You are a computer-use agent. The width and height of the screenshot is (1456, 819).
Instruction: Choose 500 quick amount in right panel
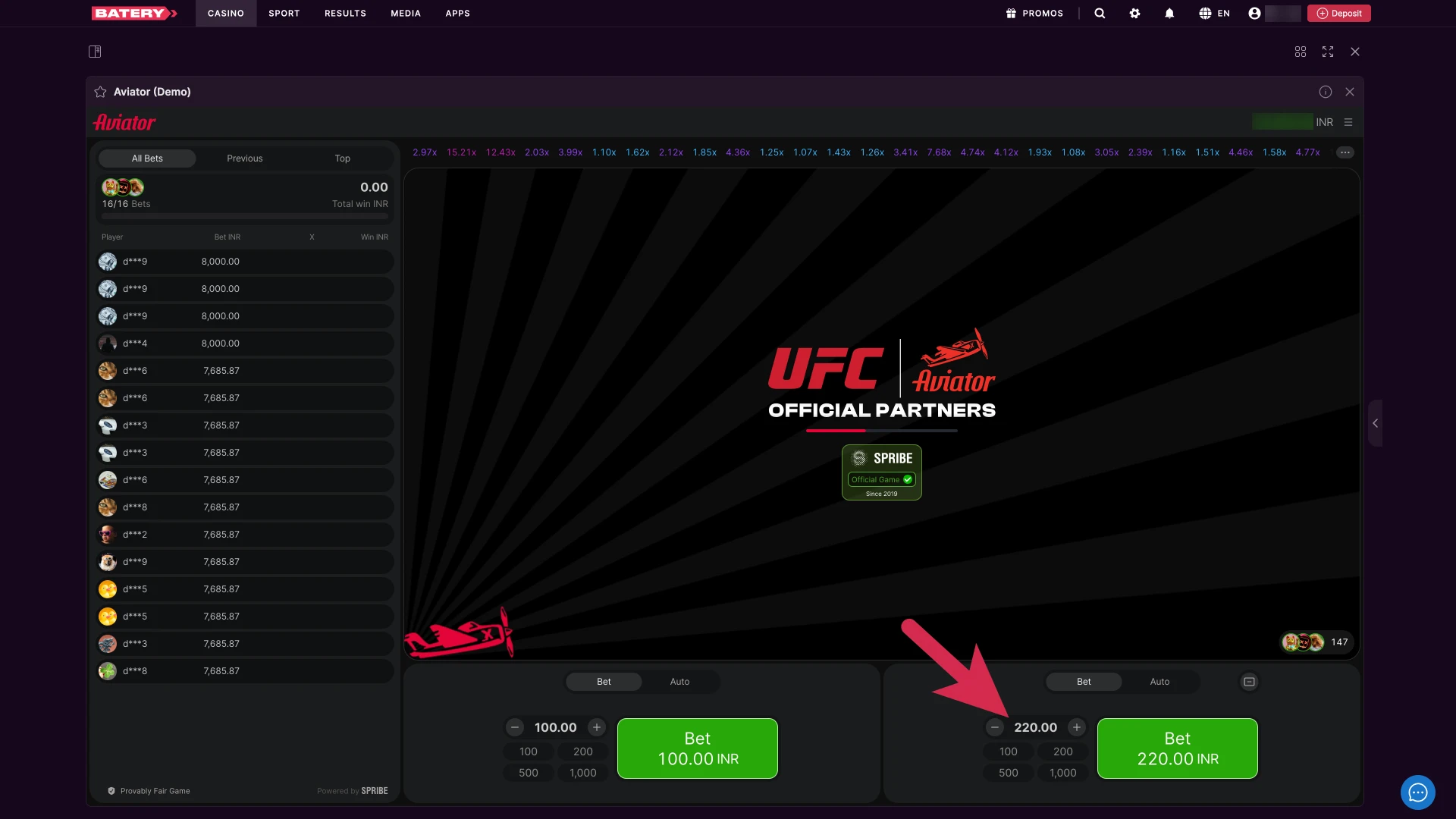click(1009, 773)
